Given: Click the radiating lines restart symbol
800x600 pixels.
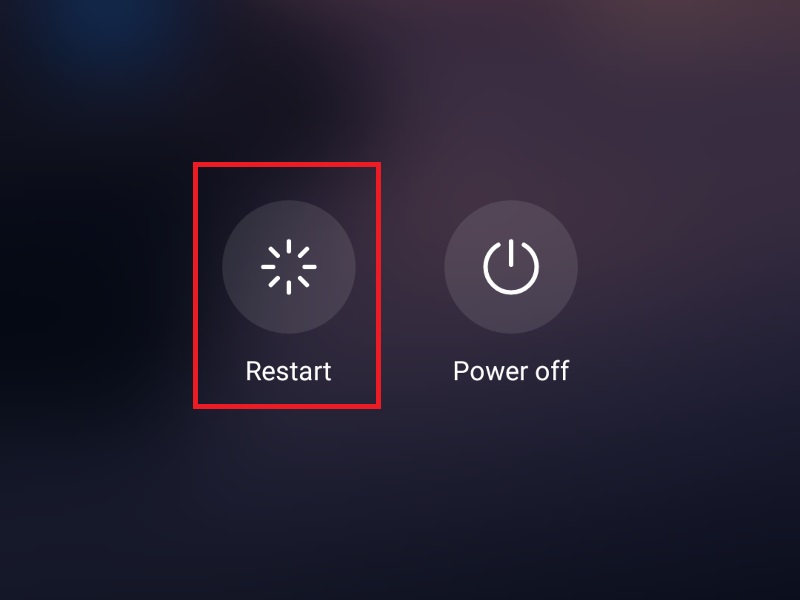Looking at the screenshot, I should coord(289,267).
